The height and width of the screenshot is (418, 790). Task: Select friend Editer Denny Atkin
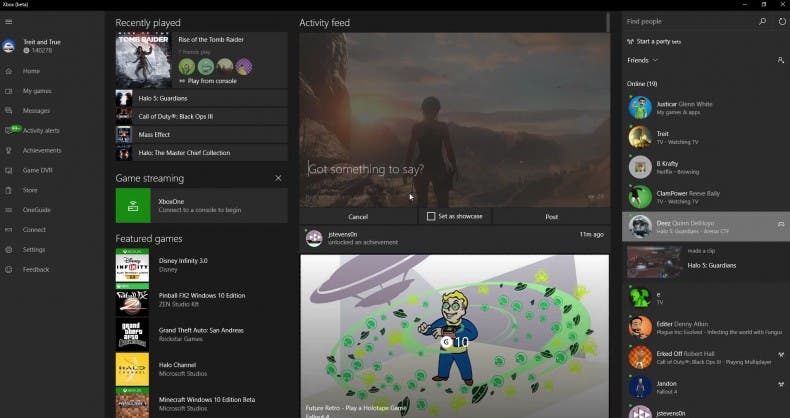click(x=705, y=328)
